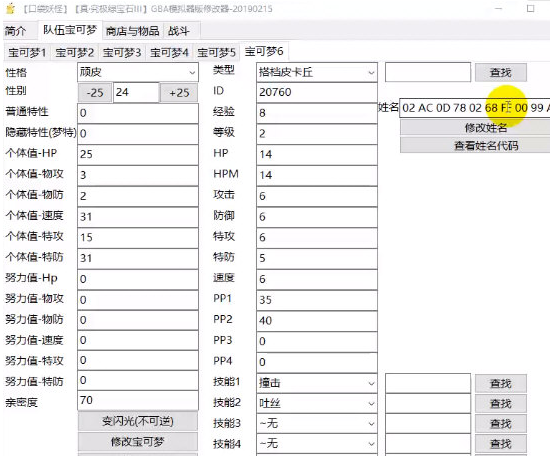Click the HP current value field
Image resolution: width=550 pixels, height=456 pixels.
pos(317,154)
